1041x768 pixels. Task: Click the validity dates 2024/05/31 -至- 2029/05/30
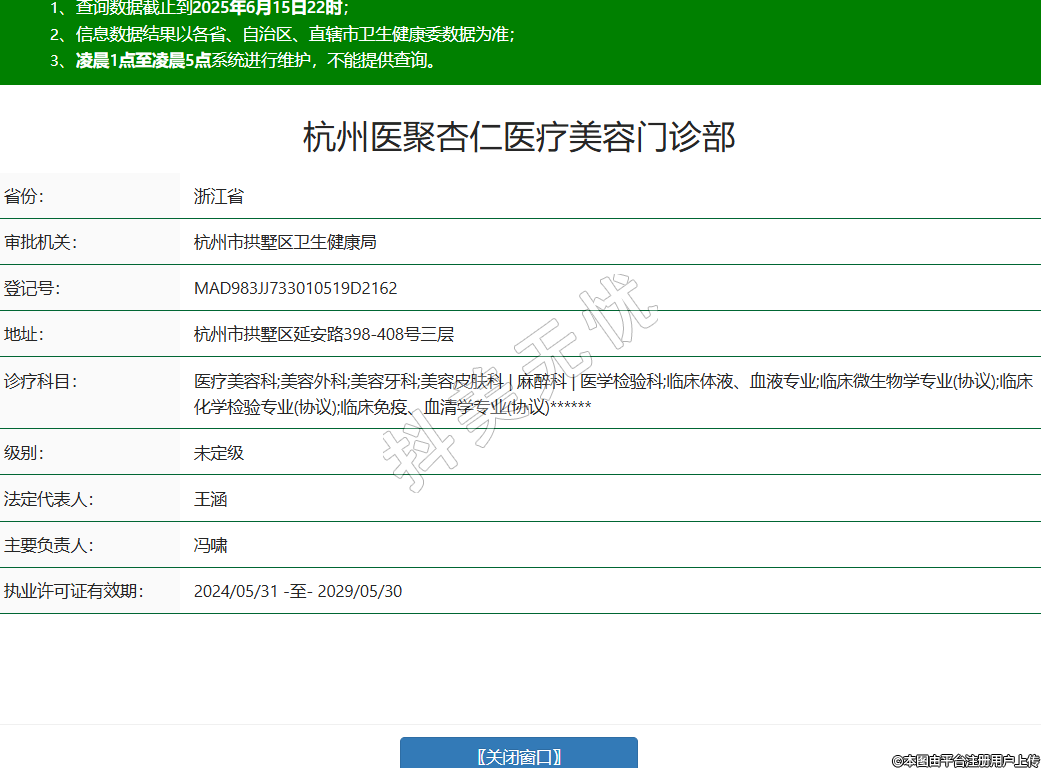[298, 591]
